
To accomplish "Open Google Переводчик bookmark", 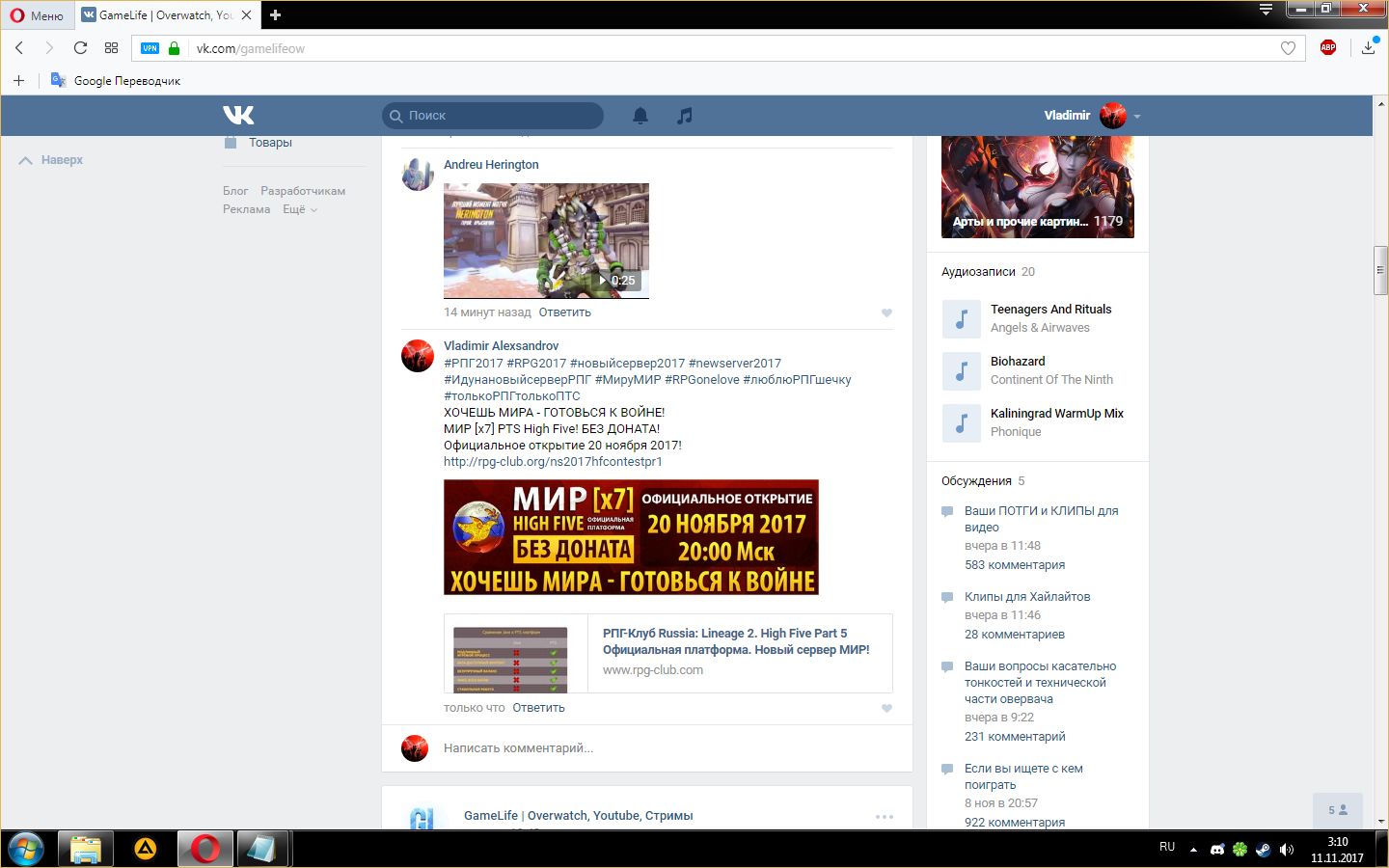I will click(116, 80).
